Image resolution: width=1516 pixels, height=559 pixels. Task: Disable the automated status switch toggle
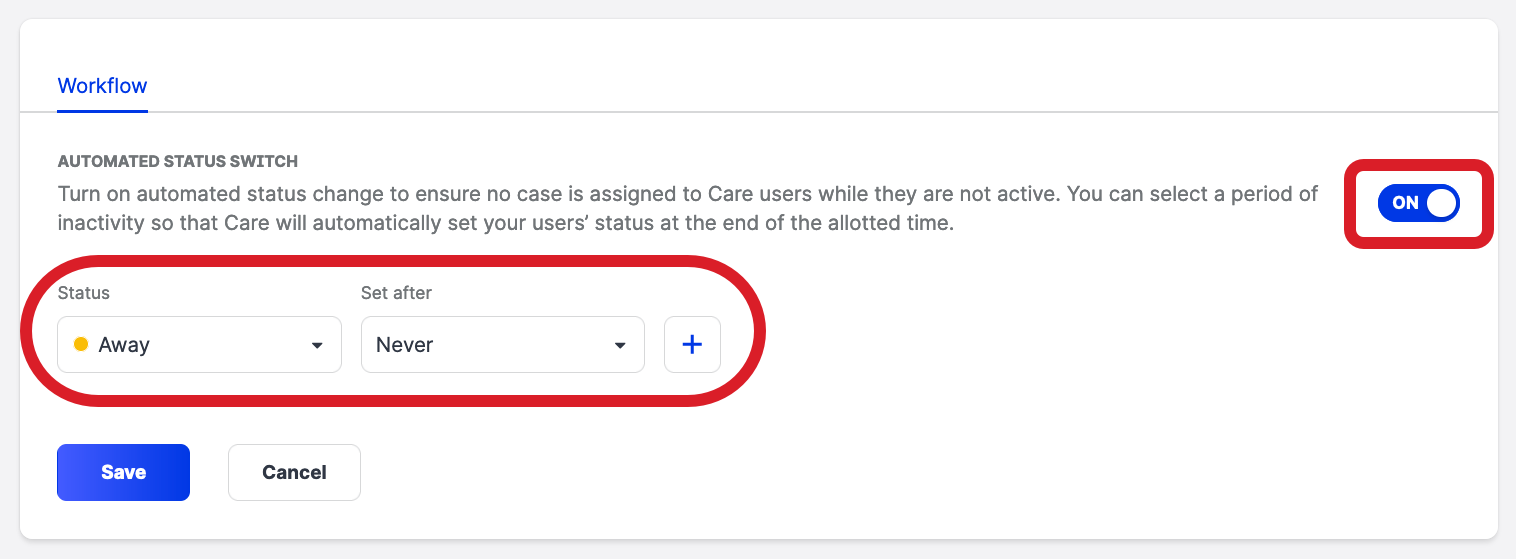(x=1418, y=203)
